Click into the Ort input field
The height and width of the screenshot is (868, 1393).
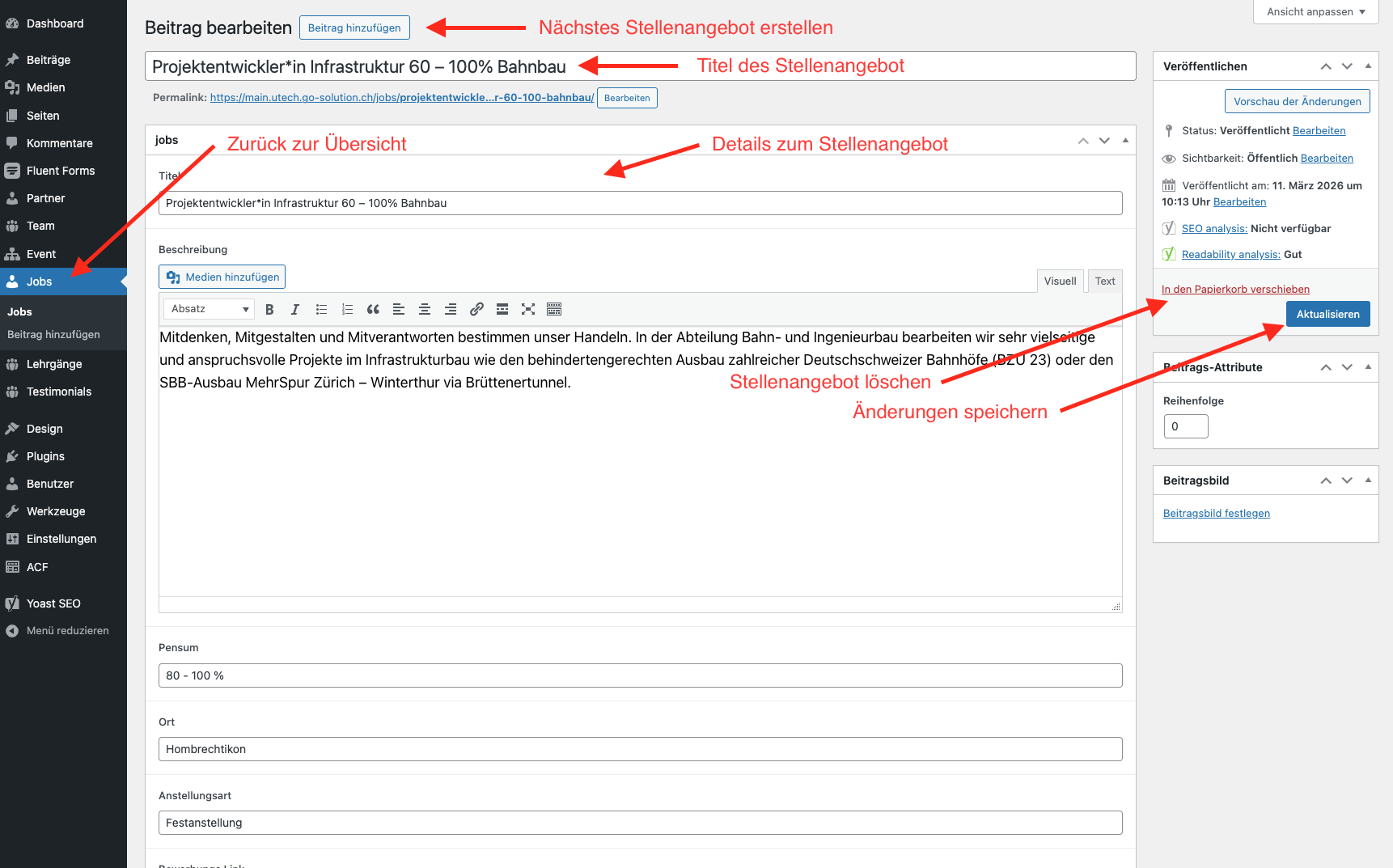(x=640, y=749)
